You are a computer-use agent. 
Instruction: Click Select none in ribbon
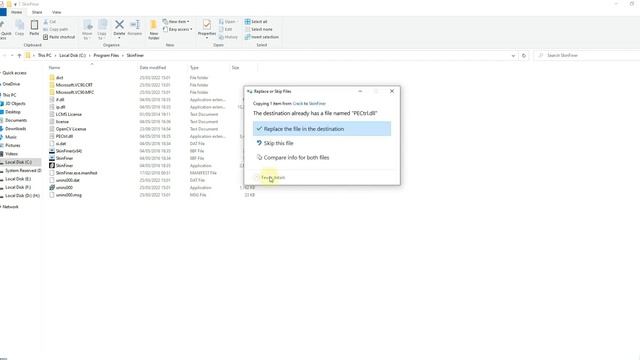(x=258, y=29)
